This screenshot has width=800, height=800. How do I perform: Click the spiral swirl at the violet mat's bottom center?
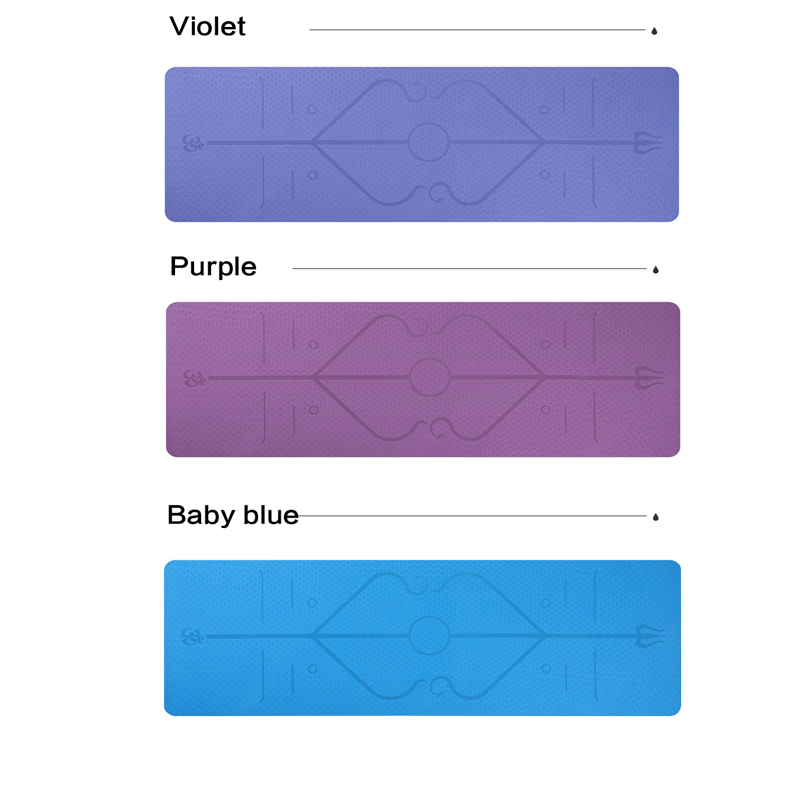[438, 193]
